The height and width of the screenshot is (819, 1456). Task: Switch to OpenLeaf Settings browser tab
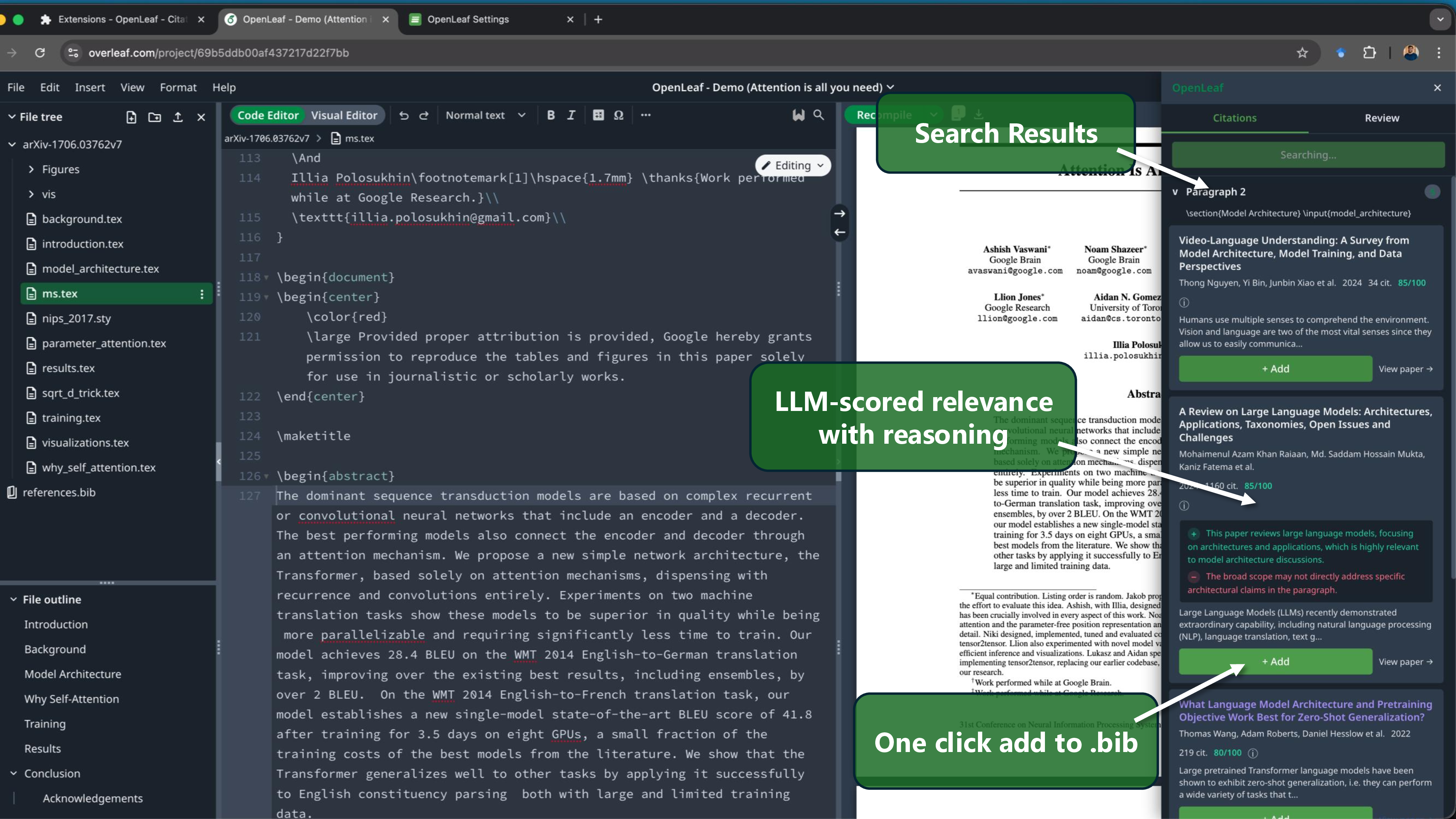click(x=490, y=19)
